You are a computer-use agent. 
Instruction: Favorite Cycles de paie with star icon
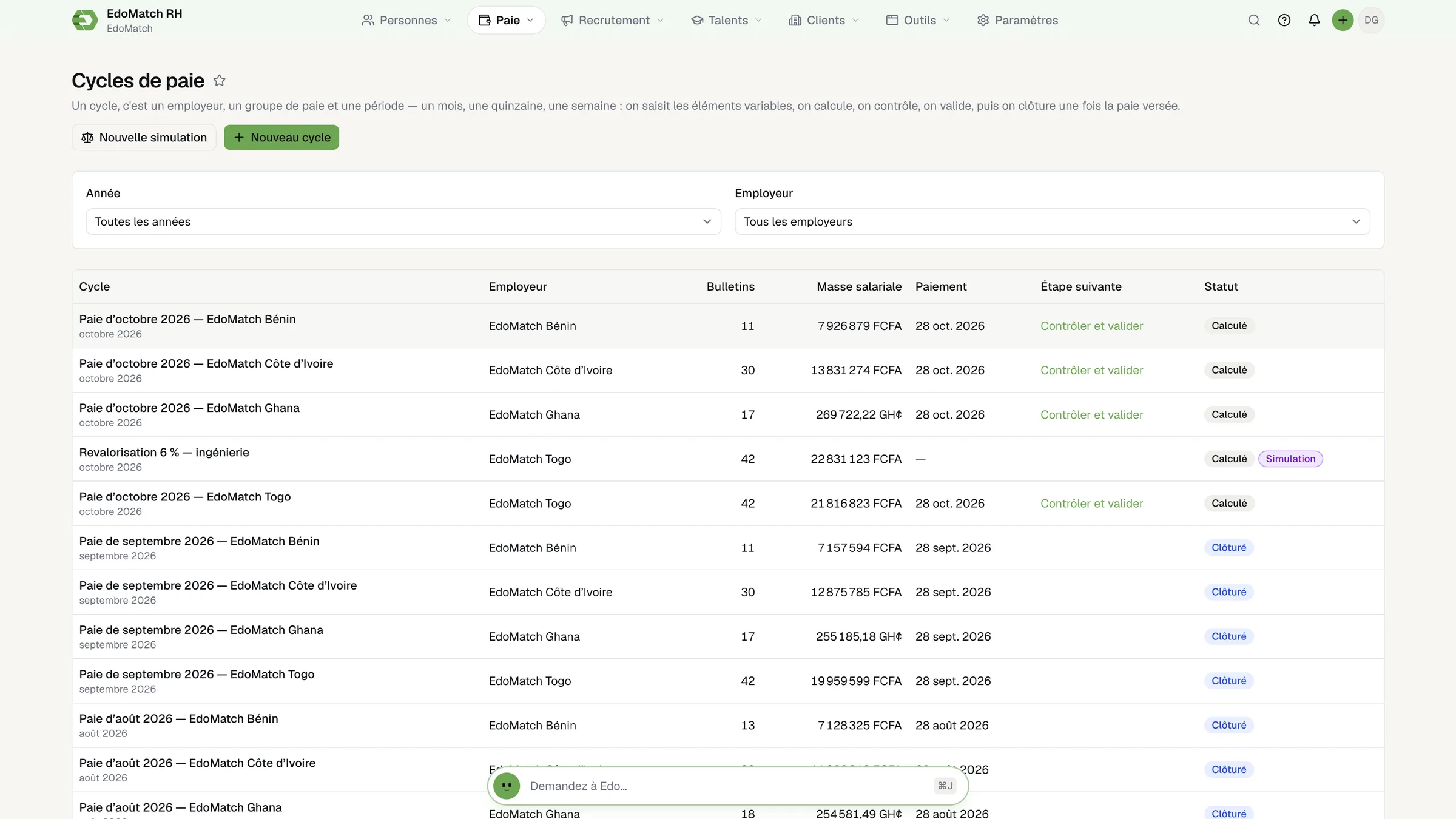click(x=220, y=80)
